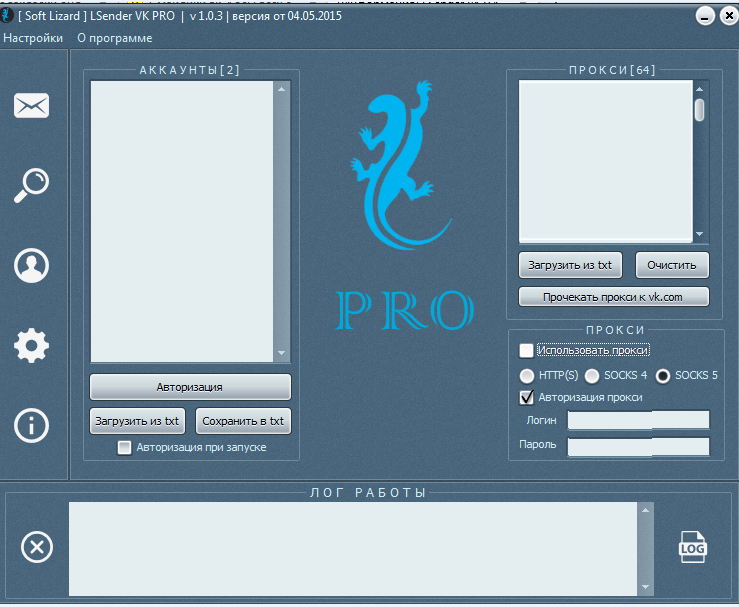Viewport: 739px width, 607px height.
Task: Click the work log scroll up arrow
Action: [x=645, y=510]
